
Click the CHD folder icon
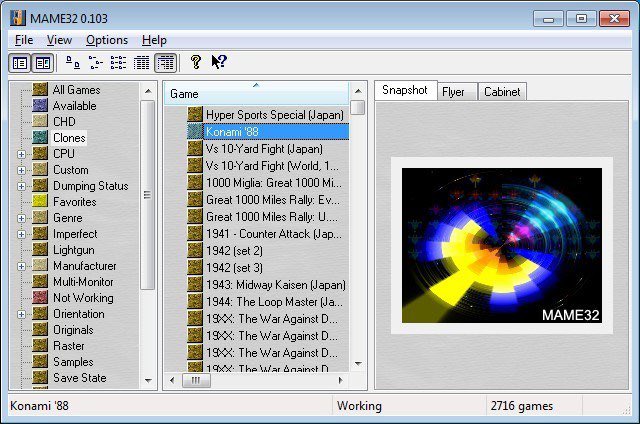coord(40,121)
